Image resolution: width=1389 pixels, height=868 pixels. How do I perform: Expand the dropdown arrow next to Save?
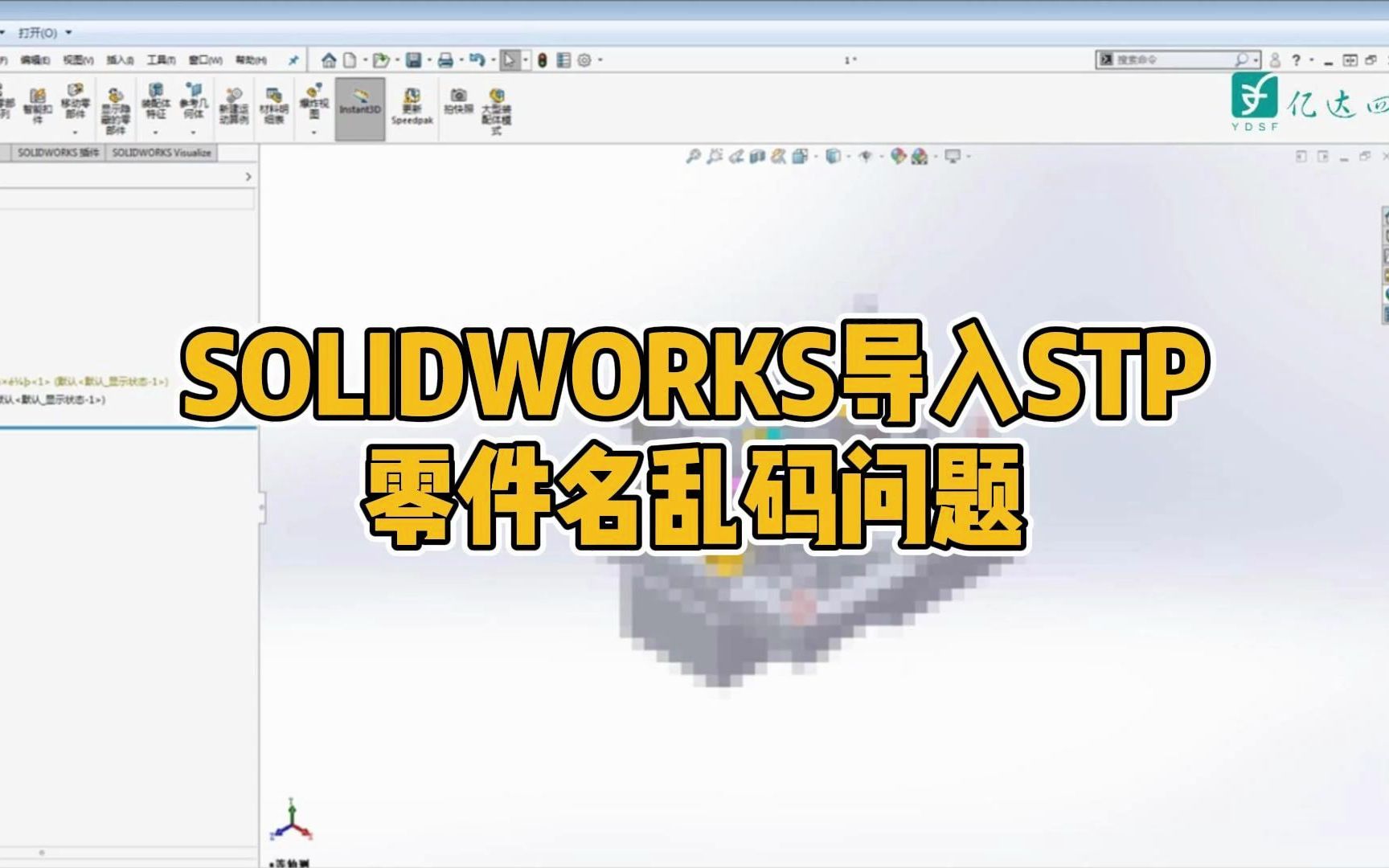click(x=429, y=60)
